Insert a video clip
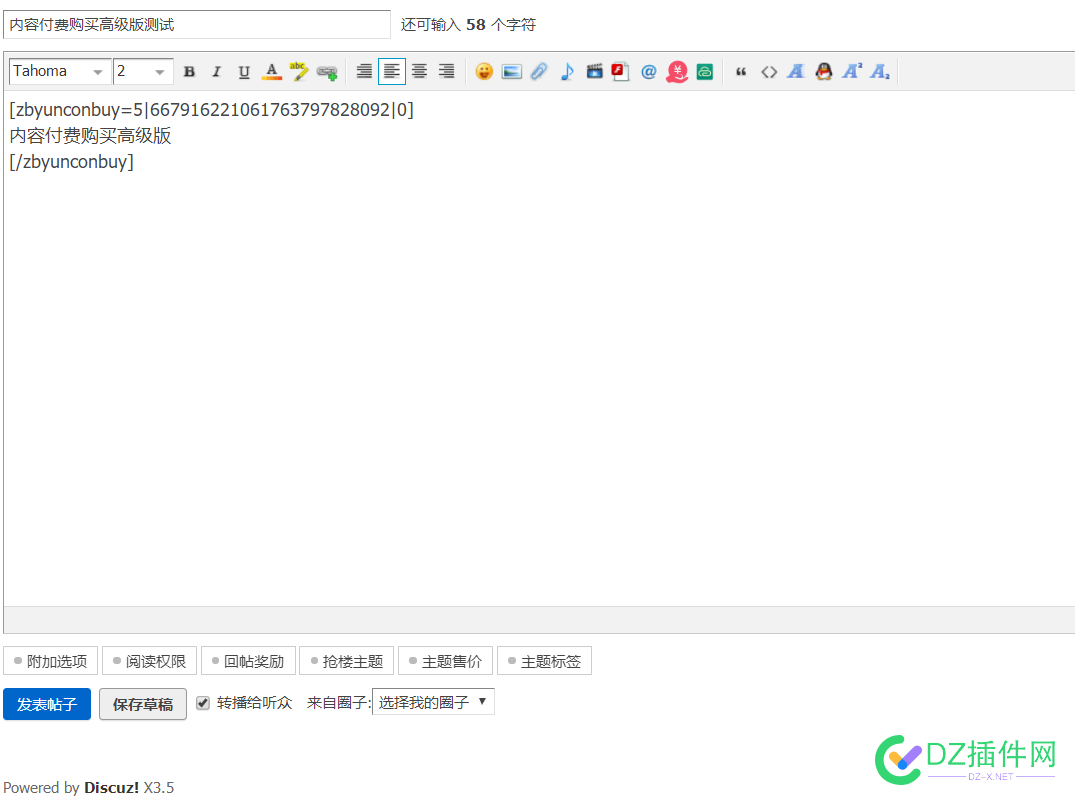The image size is (1075, 800). [594, 71]
